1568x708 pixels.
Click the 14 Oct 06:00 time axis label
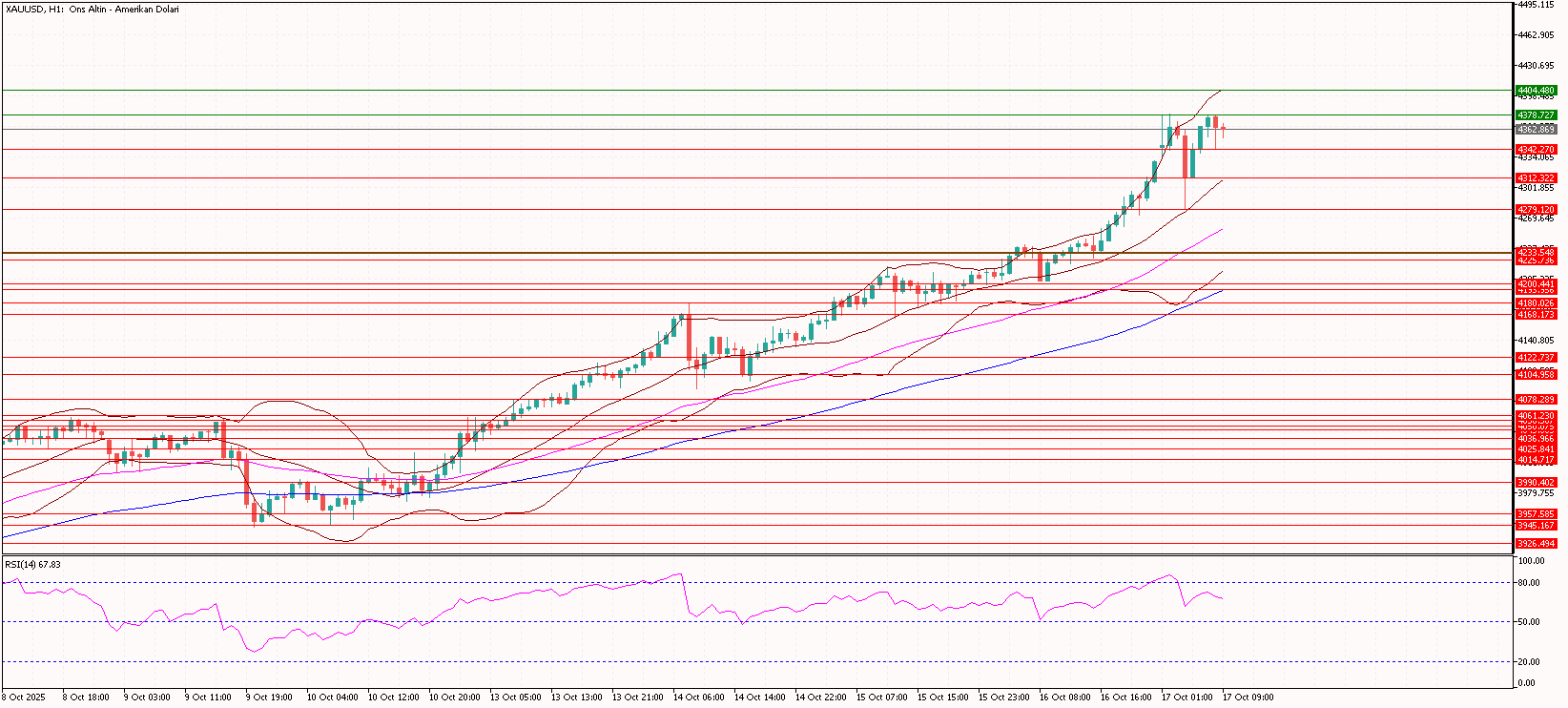(x=698, y=698)
